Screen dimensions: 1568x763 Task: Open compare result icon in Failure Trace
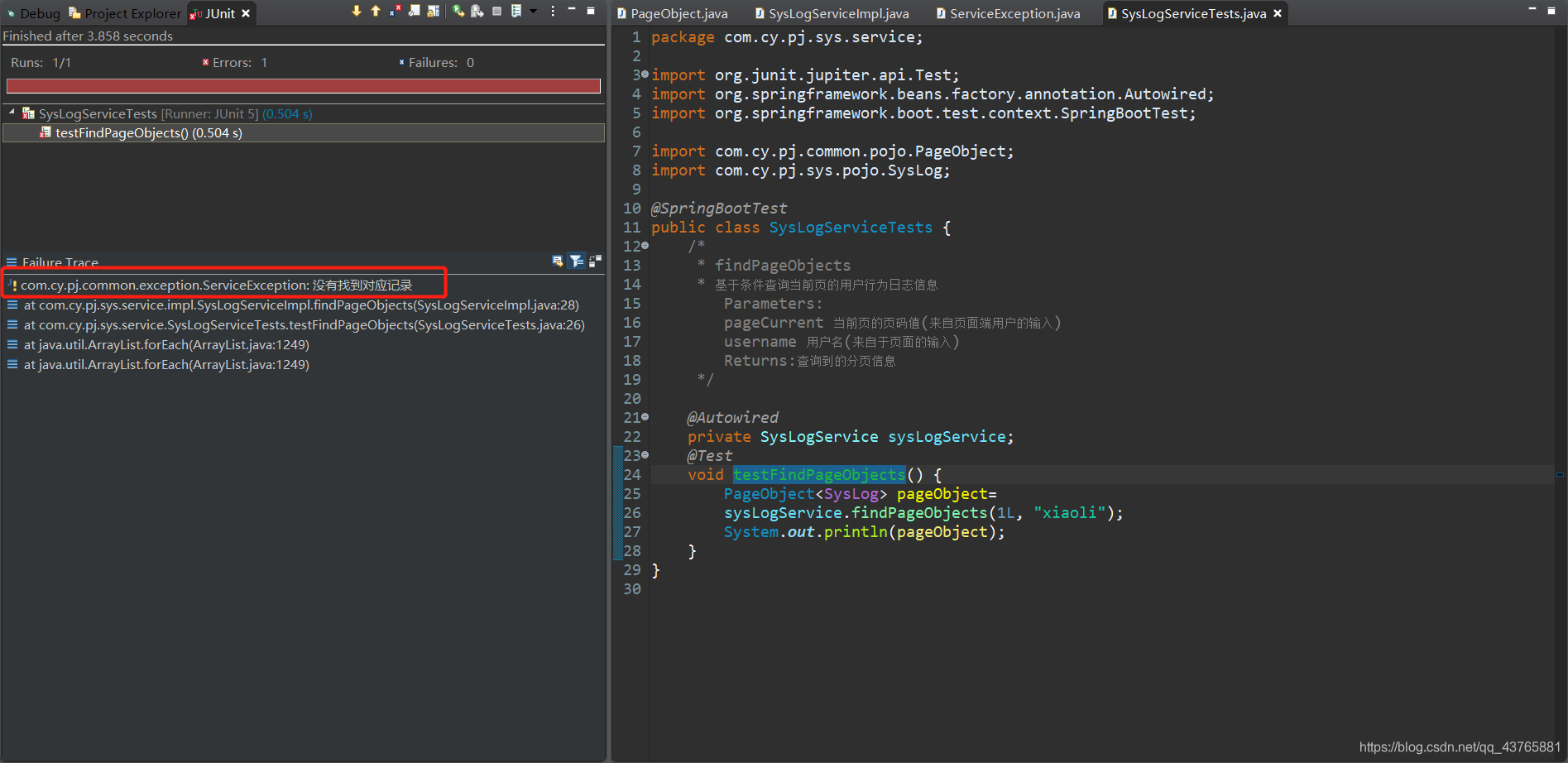558,262
